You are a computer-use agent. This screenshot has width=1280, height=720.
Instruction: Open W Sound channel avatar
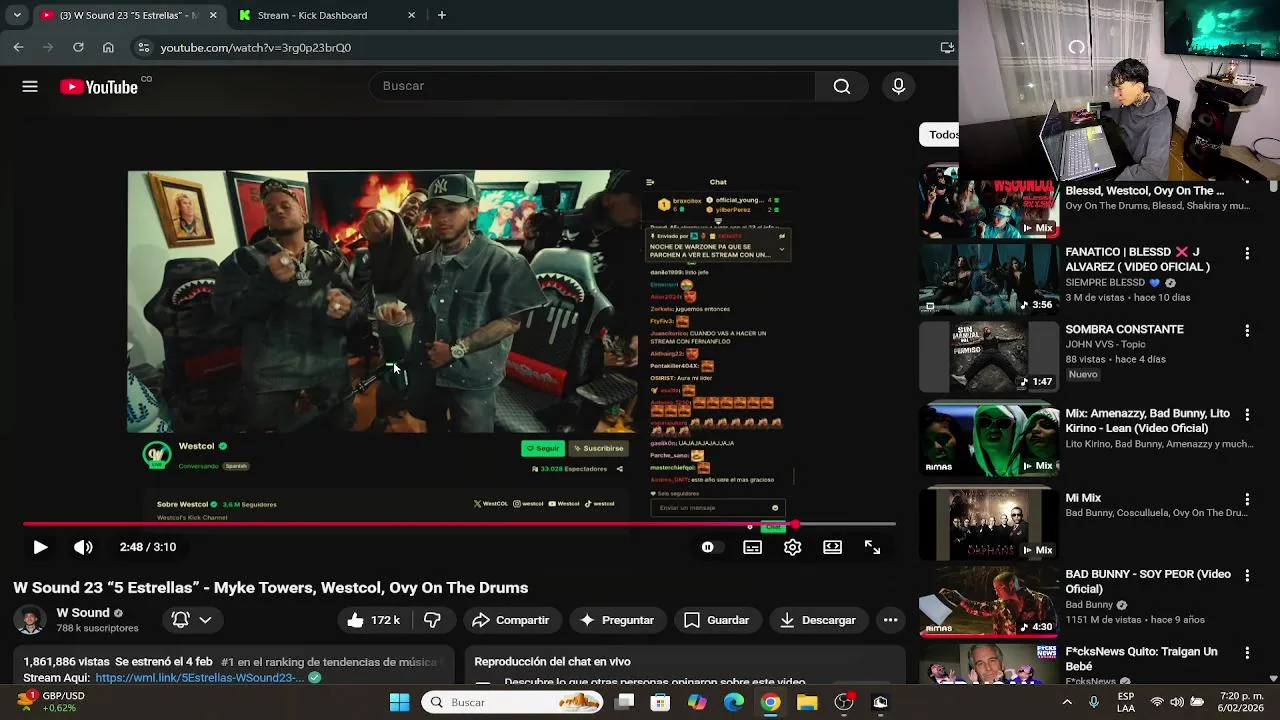coord(30,620)
